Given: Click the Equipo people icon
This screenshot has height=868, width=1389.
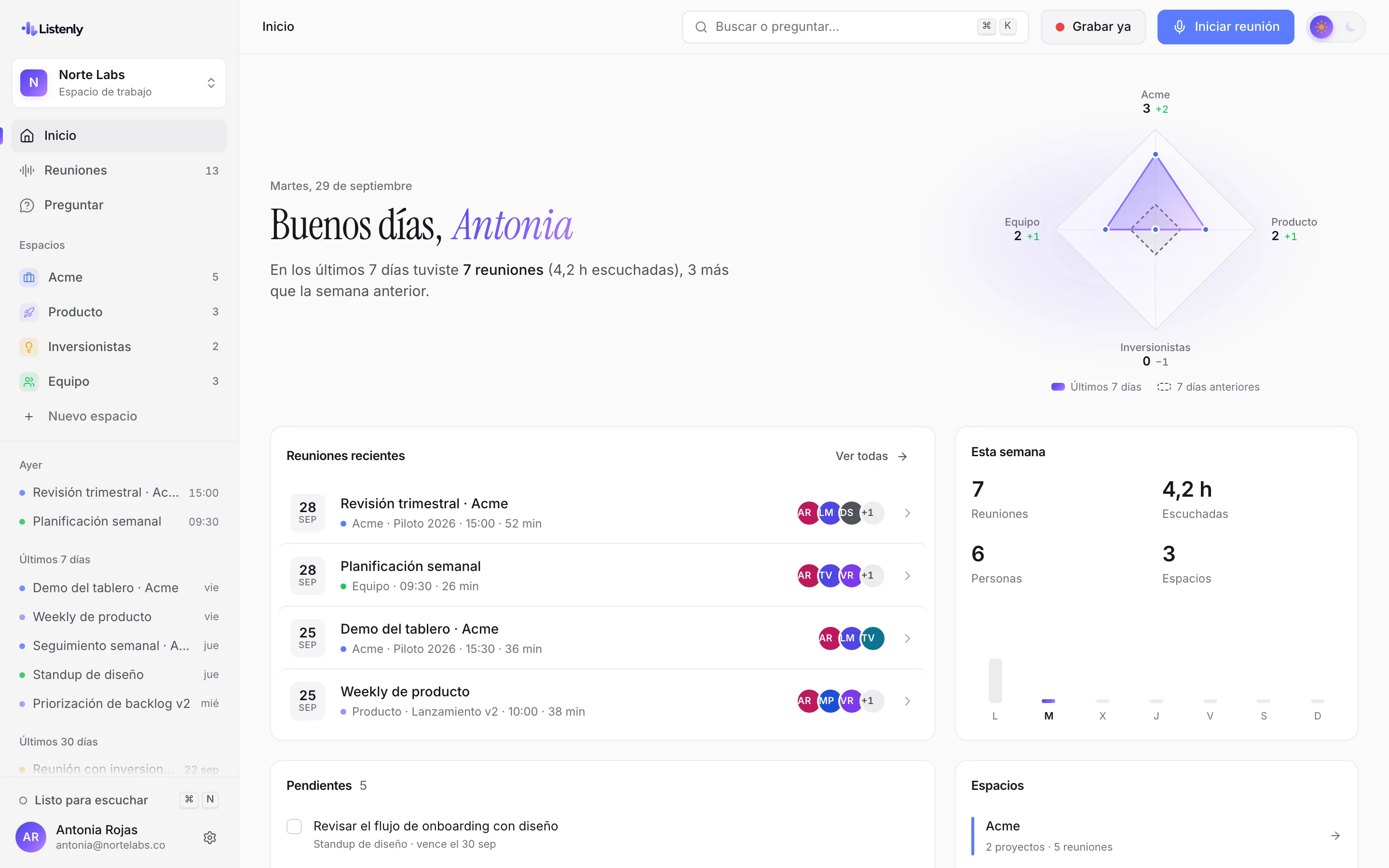Looking at the screenshot, I should [x=29, y=382].
